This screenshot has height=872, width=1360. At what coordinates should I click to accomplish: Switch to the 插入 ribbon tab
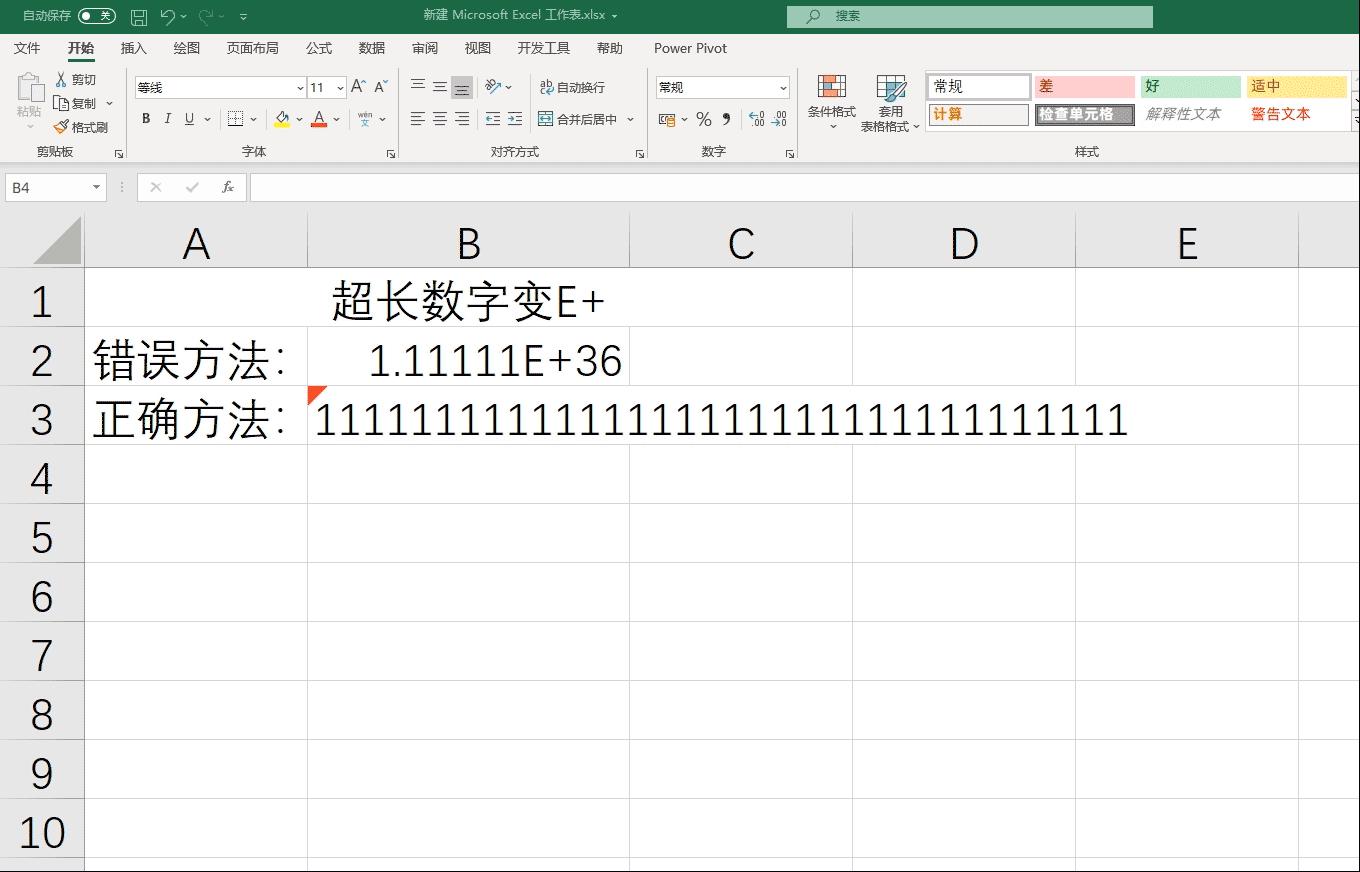[x=134, y=47]
